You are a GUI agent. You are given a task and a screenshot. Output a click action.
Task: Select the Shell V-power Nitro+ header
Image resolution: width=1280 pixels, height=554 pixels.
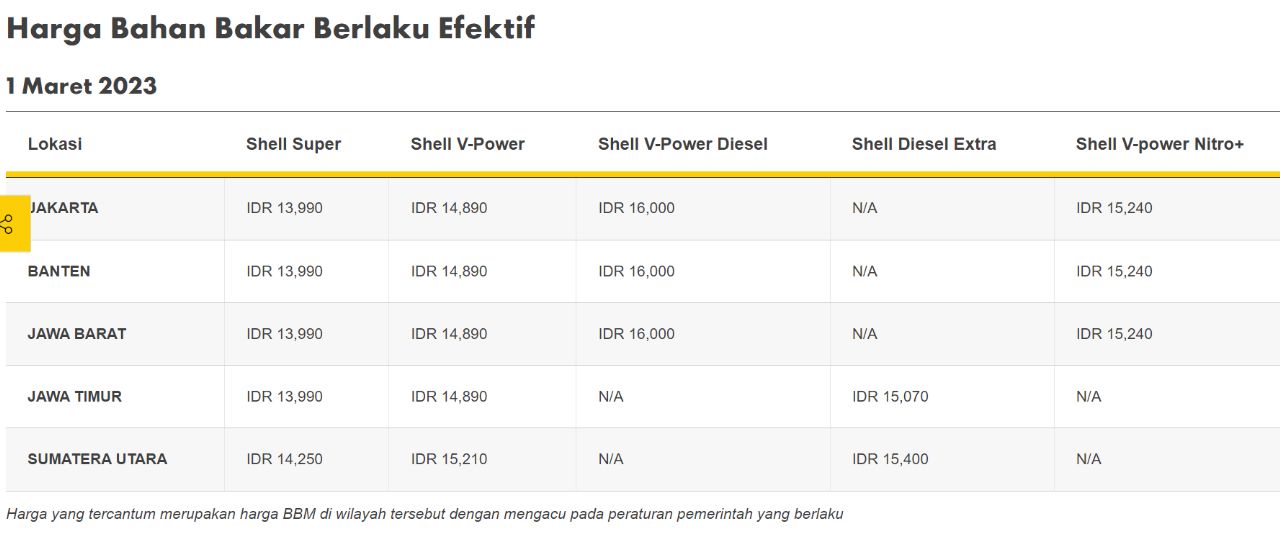1160,144
